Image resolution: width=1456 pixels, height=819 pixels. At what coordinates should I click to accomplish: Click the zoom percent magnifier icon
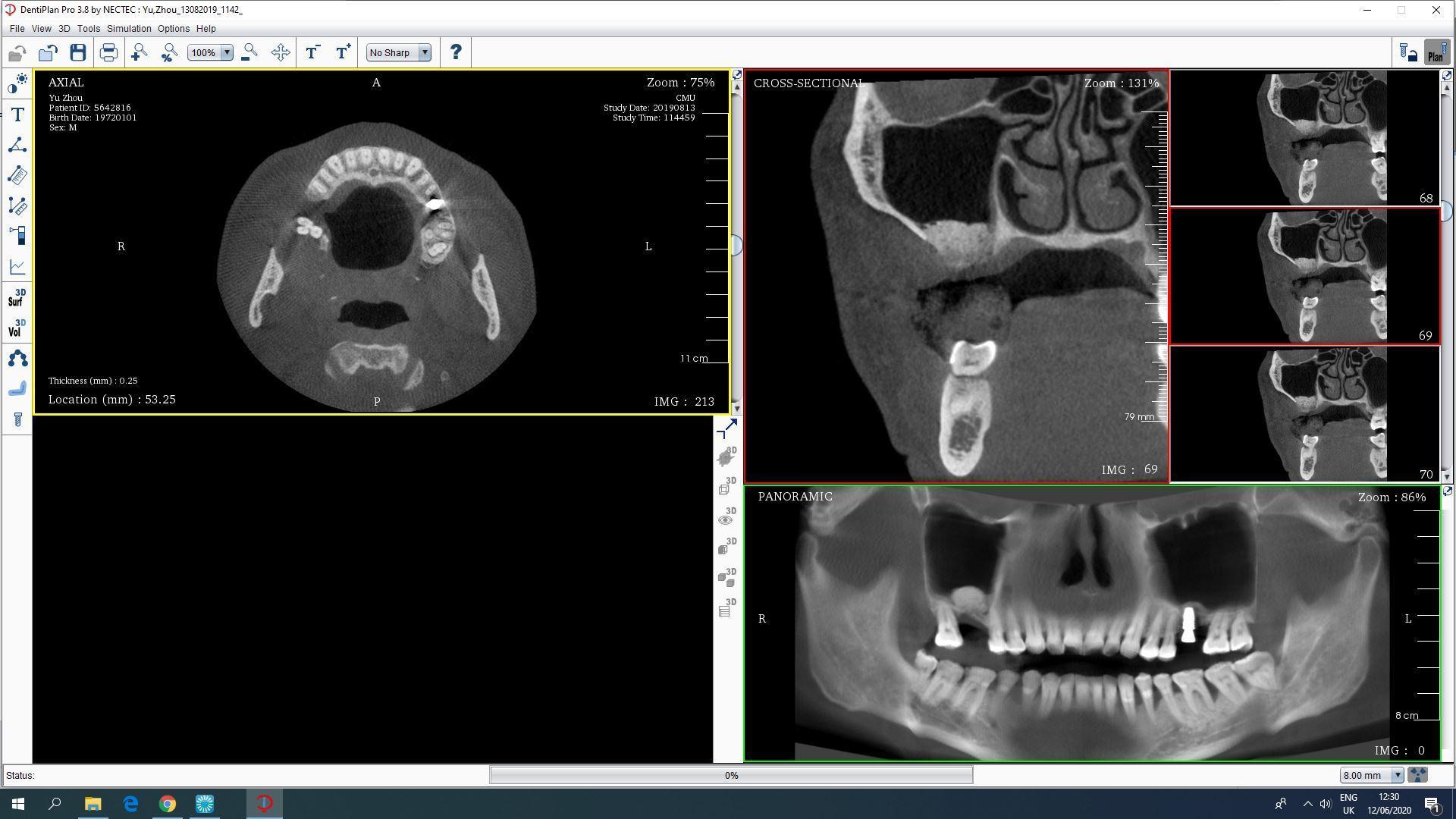pos(169,52)
